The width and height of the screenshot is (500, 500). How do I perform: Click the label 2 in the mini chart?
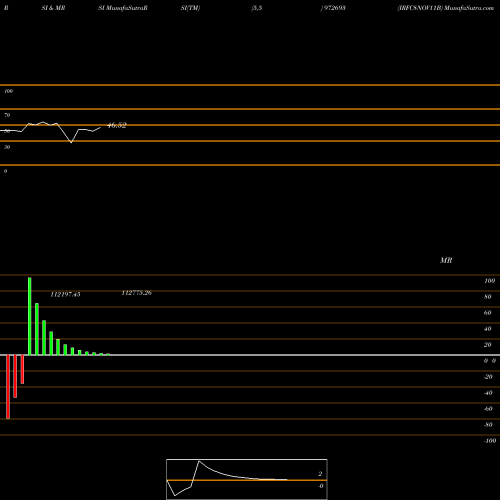pos(320,474)
